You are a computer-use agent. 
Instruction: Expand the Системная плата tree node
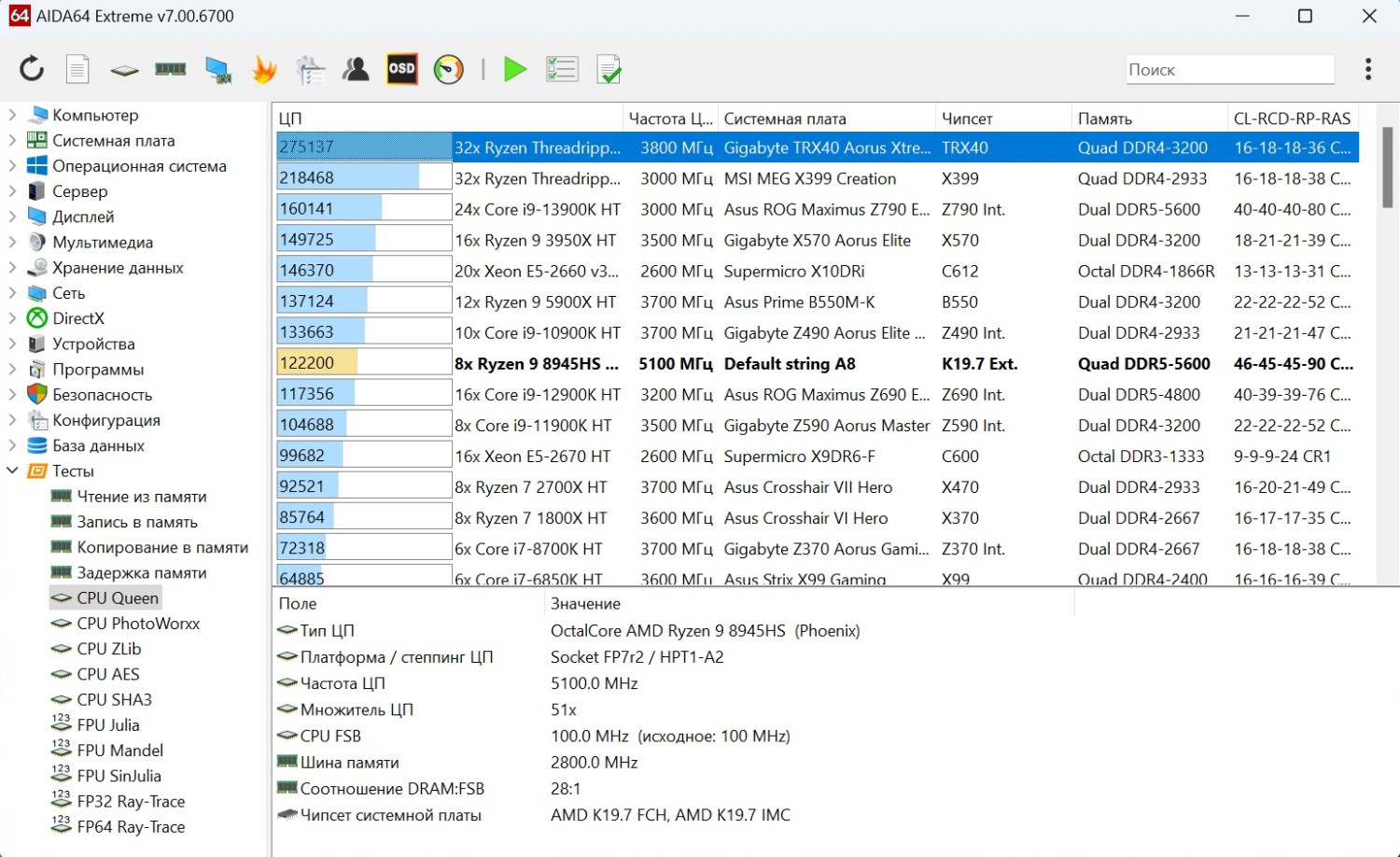12,141
